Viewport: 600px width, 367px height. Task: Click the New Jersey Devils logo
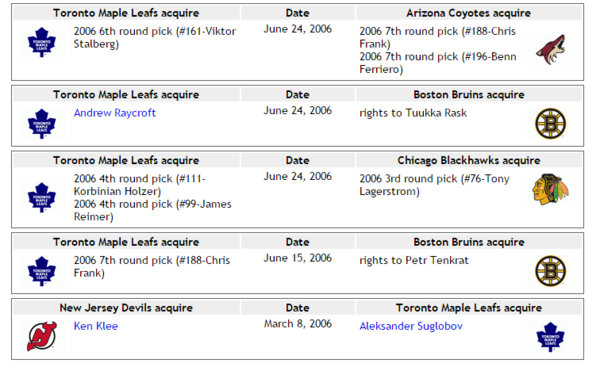42,336
